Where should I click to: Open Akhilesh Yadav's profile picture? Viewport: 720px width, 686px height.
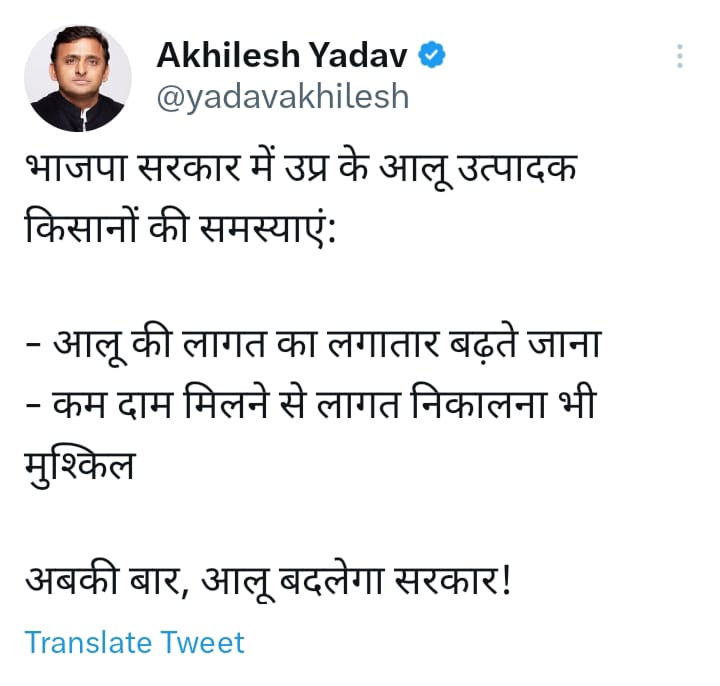(x=78, y=79)
